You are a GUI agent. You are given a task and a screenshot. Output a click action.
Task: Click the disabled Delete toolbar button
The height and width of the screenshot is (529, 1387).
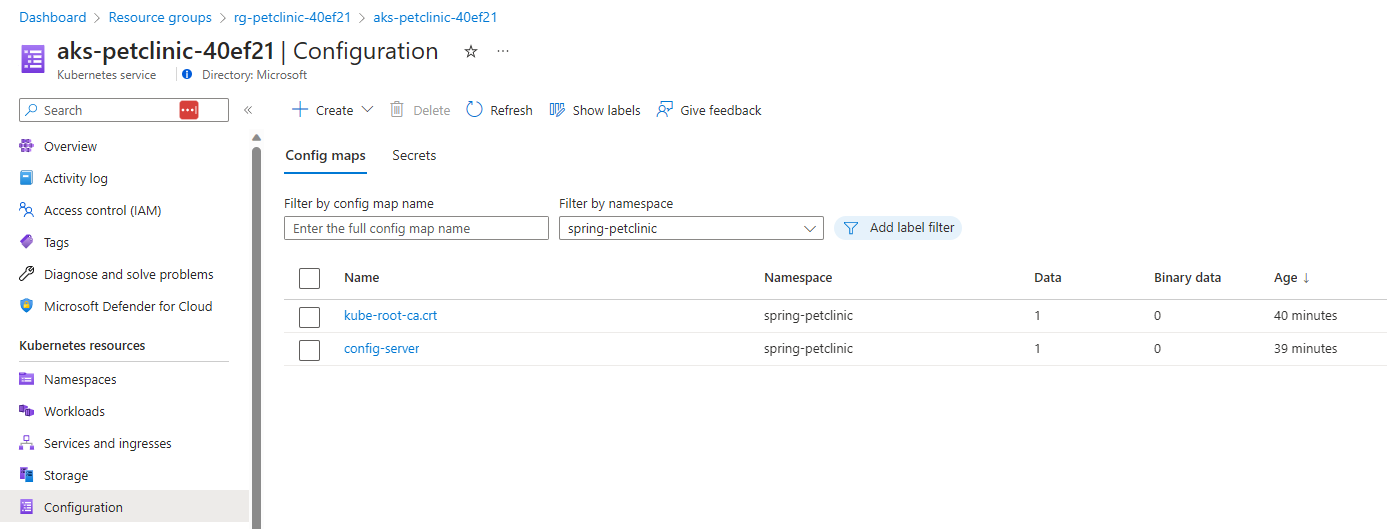[420, 110]
